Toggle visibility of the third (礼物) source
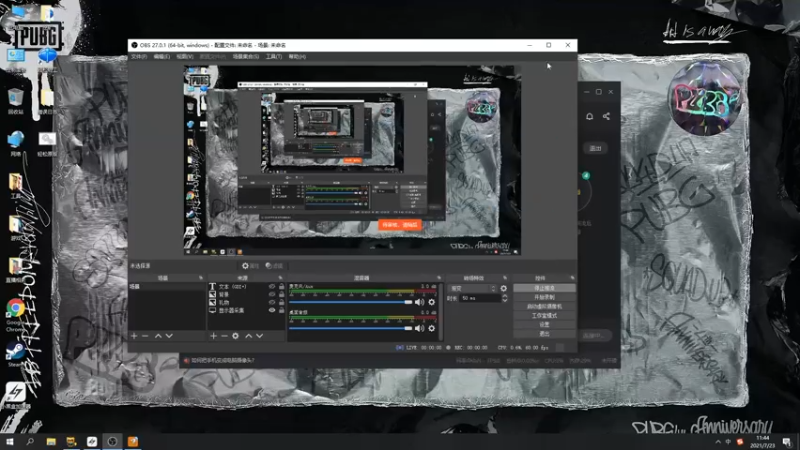Image resolution: width=800 pixels, height=450 pixels. click(272, 302)
